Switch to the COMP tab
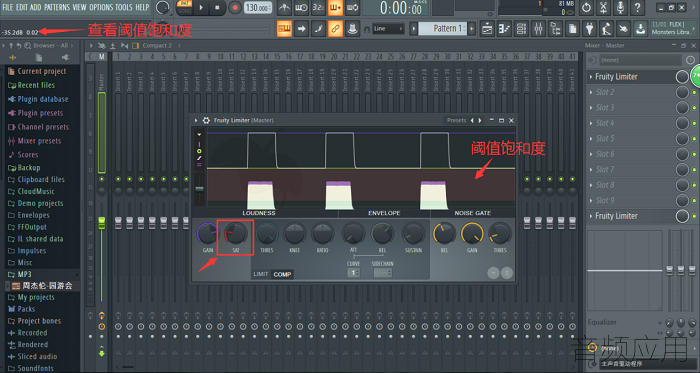 click(x=282, y=274)
